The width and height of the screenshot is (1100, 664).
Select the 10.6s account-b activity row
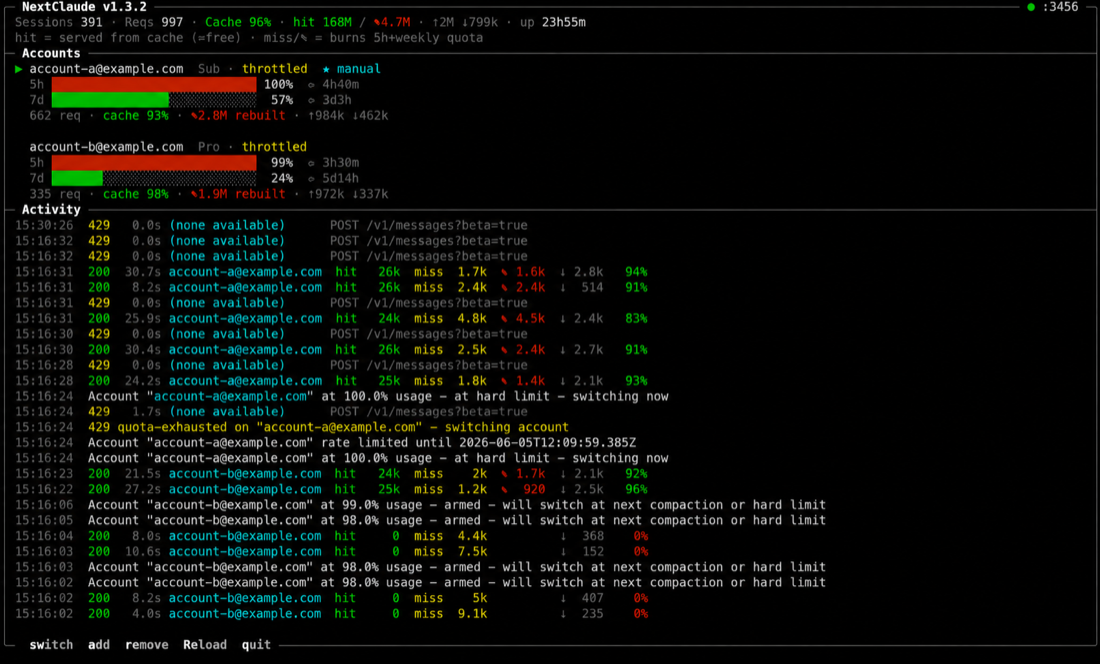point(331,552)
